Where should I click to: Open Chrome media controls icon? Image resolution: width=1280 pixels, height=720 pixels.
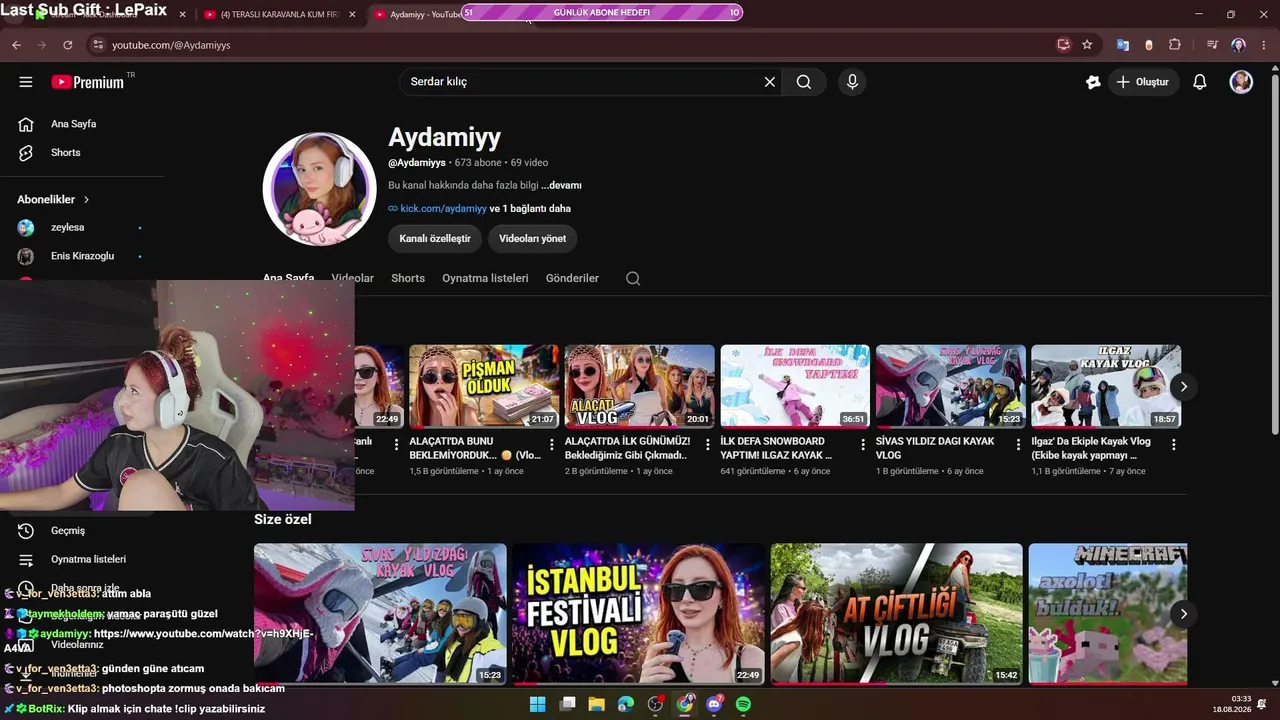(1212, 45)
